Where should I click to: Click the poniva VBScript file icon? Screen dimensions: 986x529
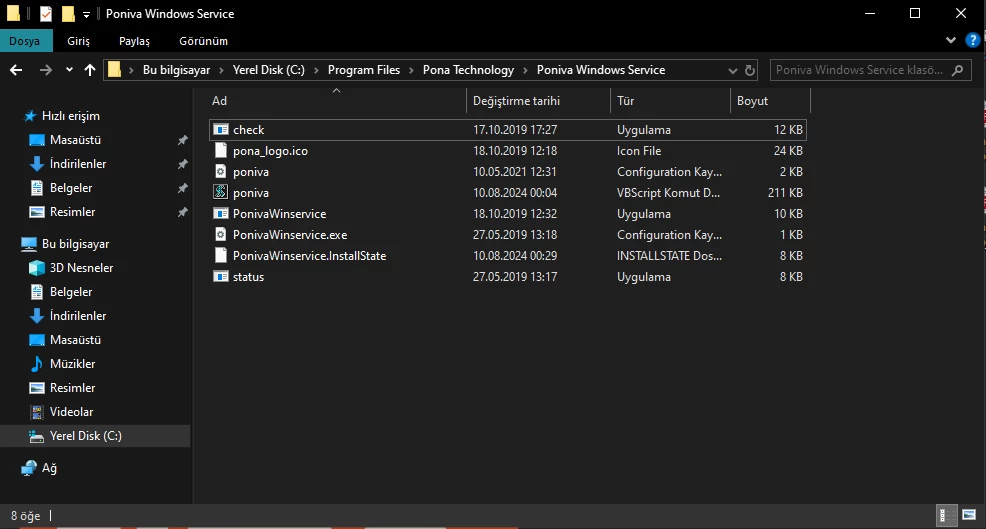click(x=221, y=192)
